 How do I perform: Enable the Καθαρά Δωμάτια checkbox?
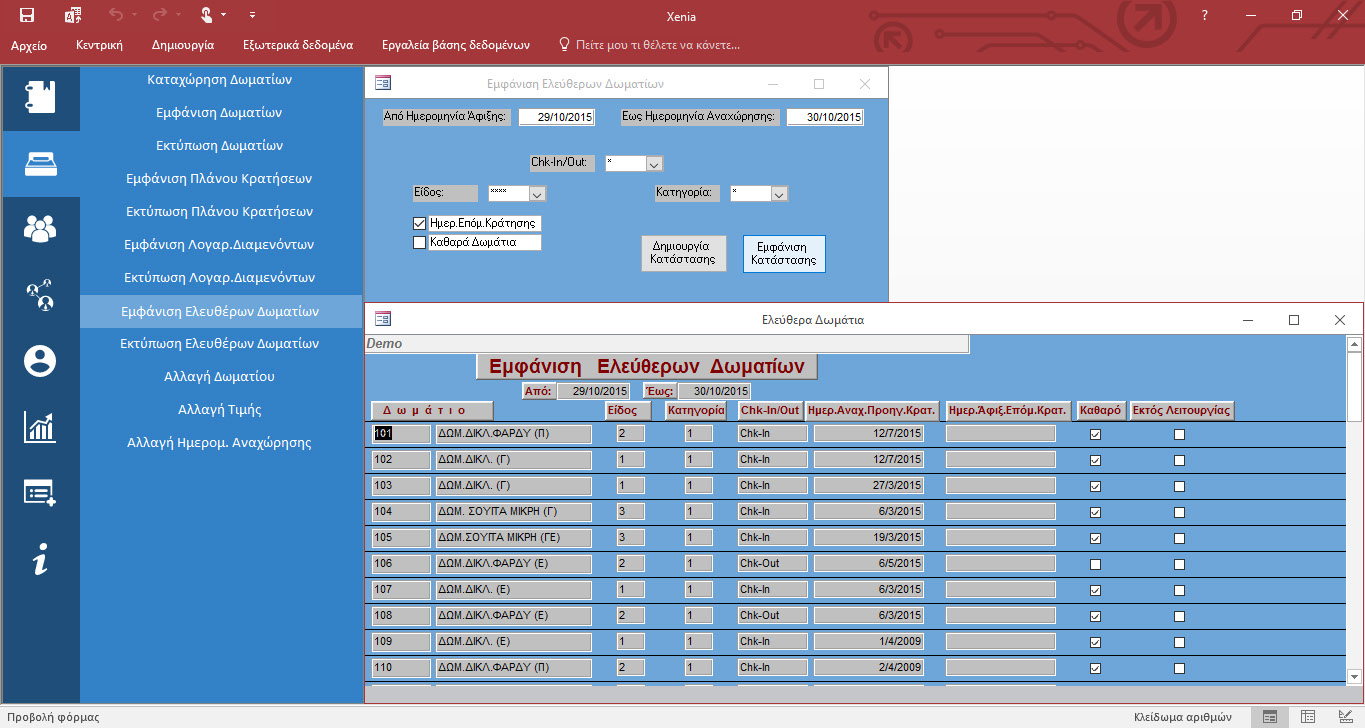[420, 242]
